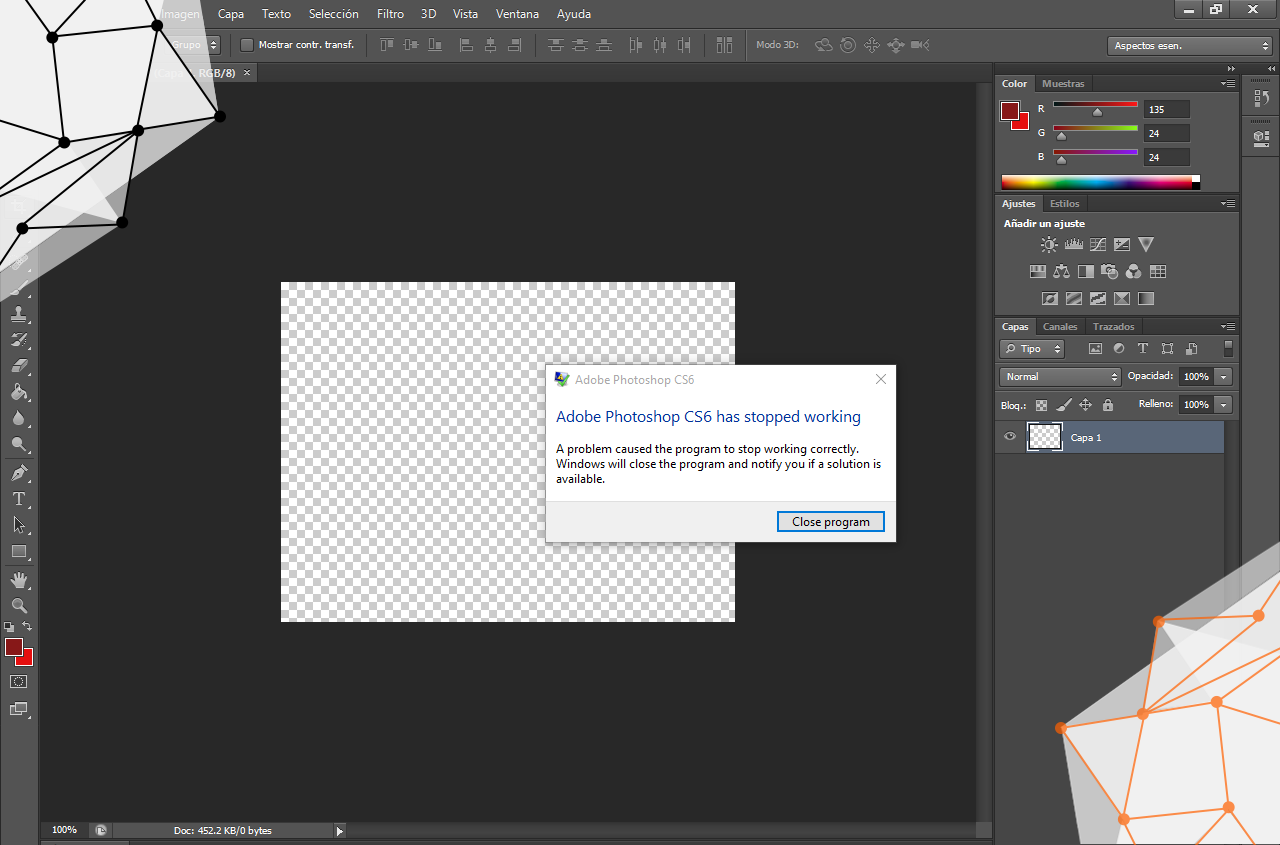This screenshot has height=845, width=1280.
Task: Select the Eraser tool
Action: (19, 366)
